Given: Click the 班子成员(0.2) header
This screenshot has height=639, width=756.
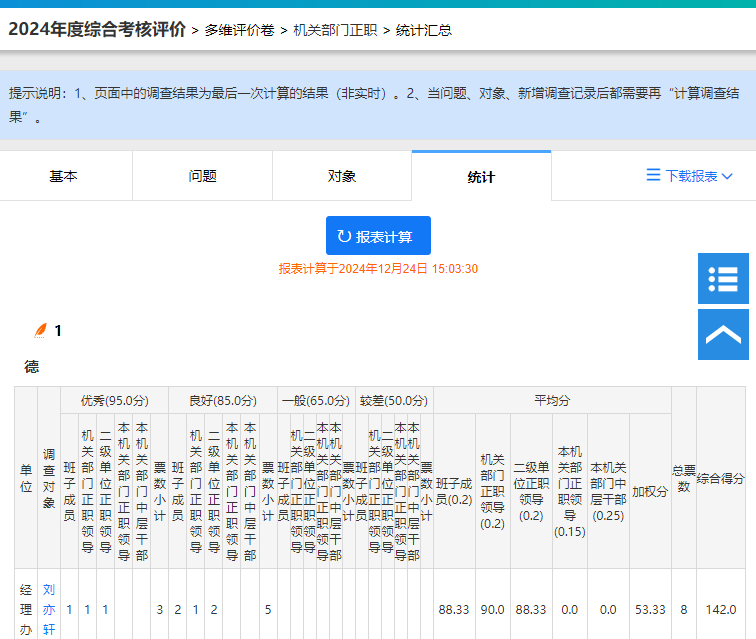Looking at the screenshot, I should pyautogui.click(x=454, y=491).
